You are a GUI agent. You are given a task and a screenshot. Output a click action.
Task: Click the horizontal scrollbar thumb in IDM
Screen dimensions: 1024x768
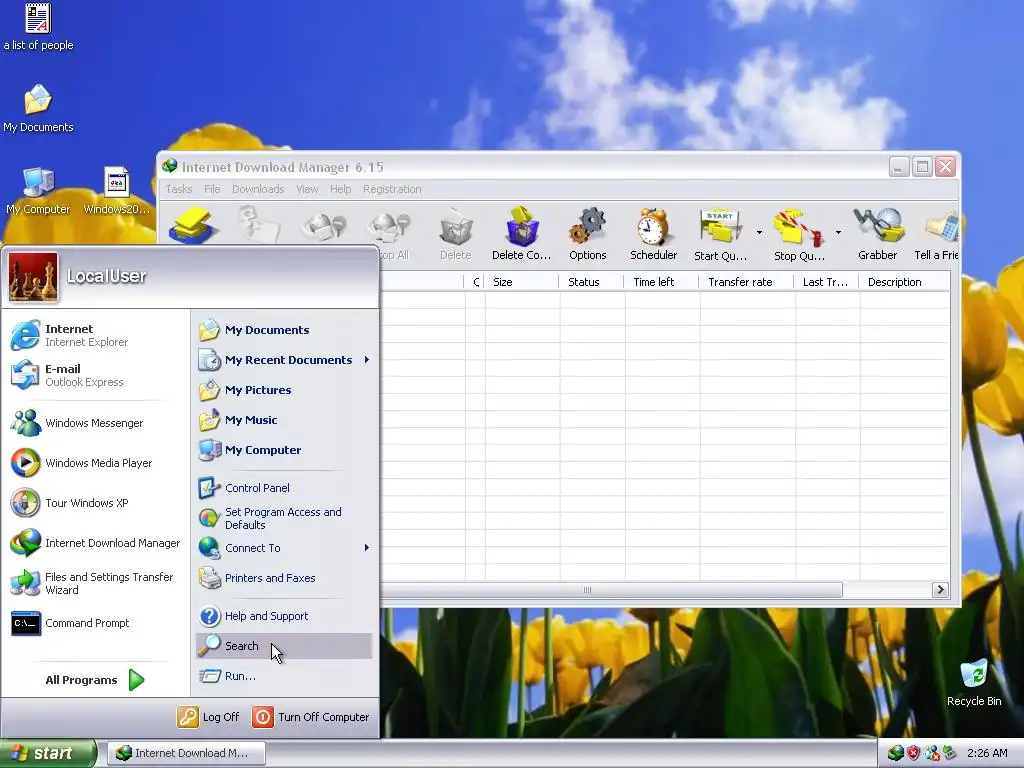[611, 590]
